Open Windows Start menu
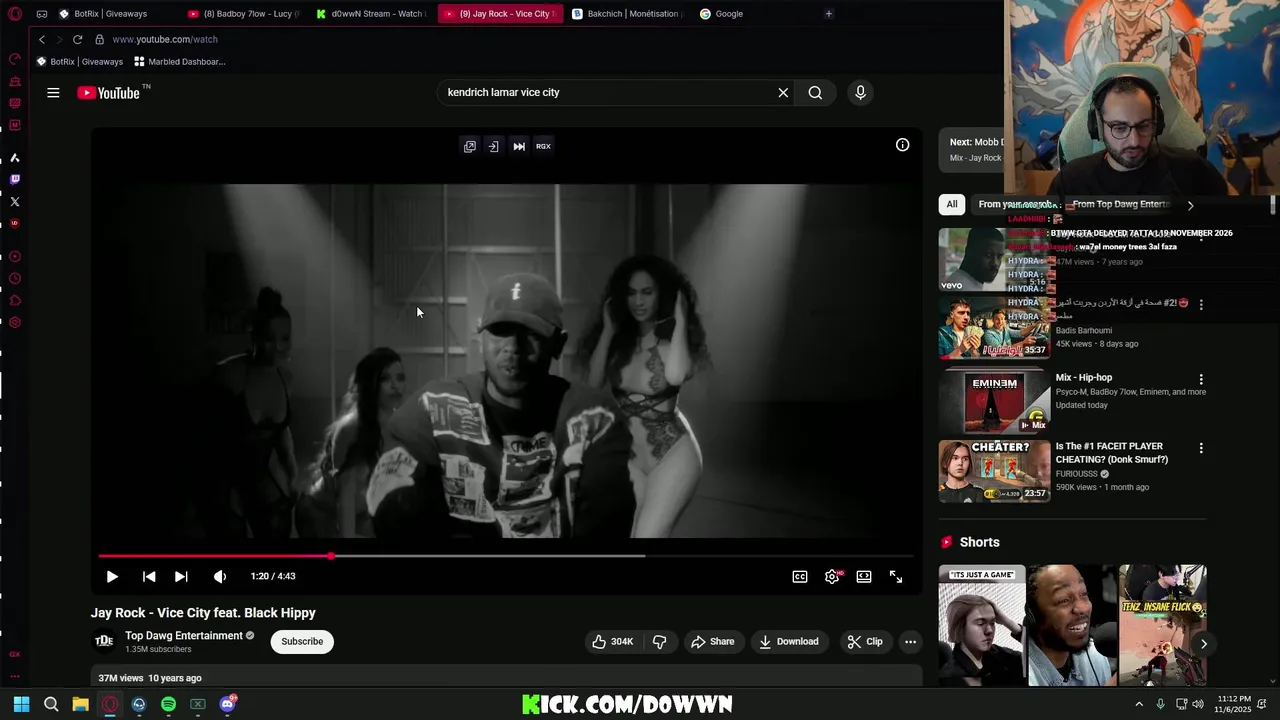Image resolution: width=1280 pixels, height=720 pixels. tap(22, 704)
